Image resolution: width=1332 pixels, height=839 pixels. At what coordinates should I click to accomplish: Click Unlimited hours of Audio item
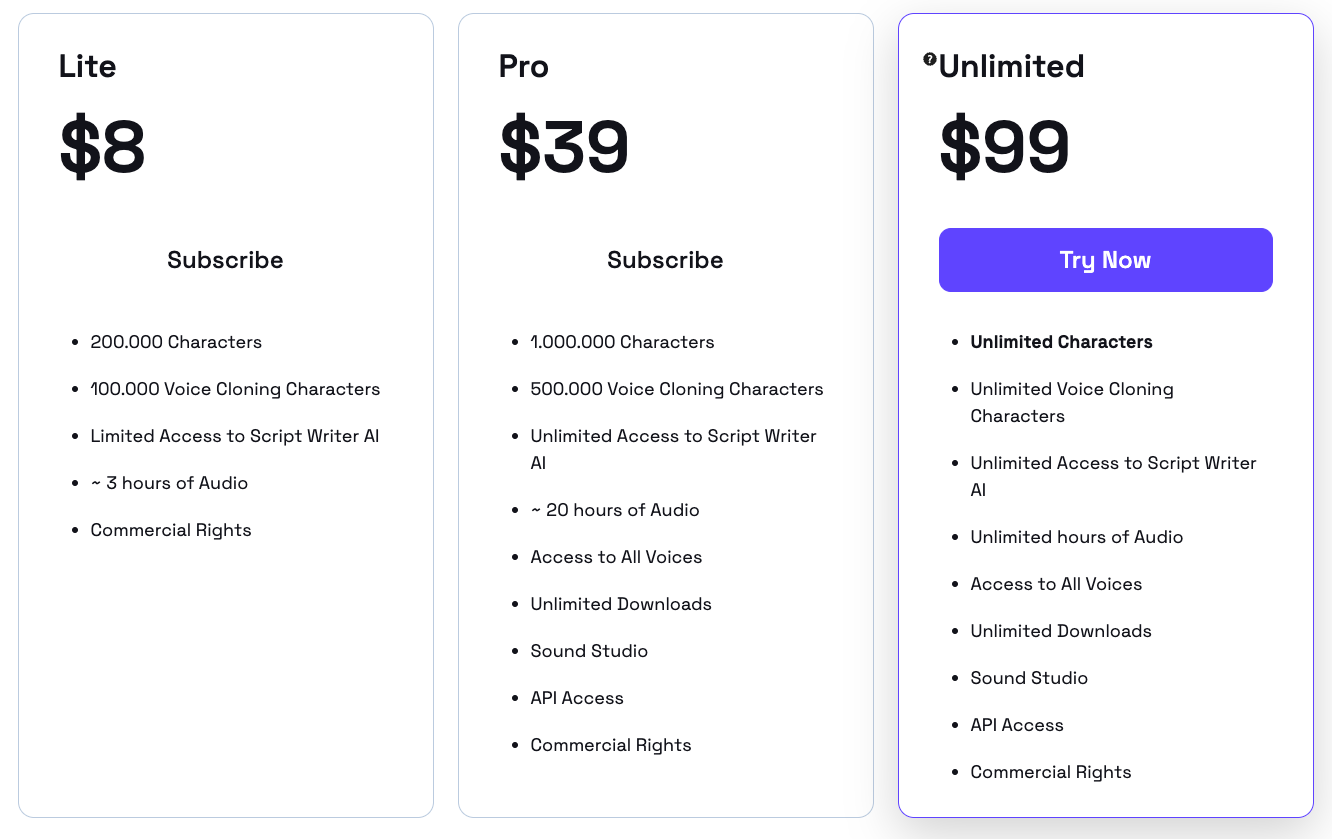[1077, 537]
